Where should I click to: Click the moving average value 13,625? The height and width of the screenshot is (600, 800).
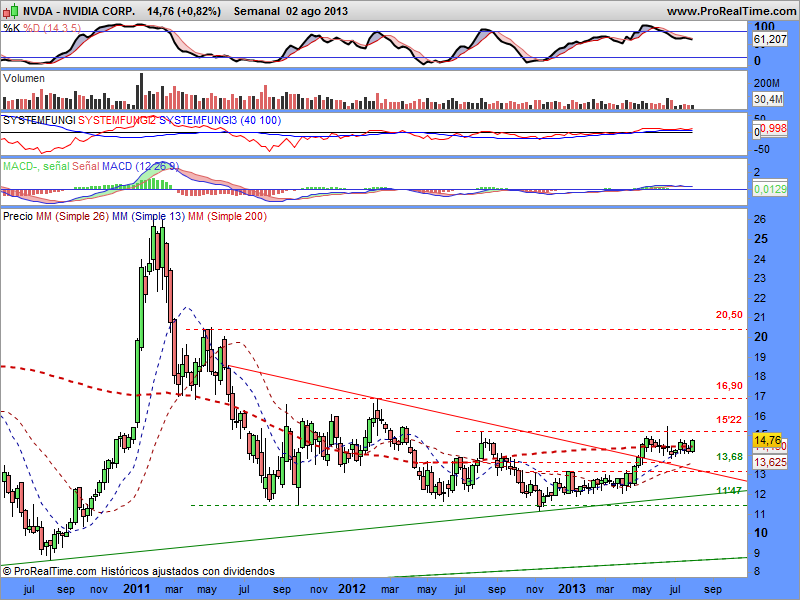pyautogui.click(x=770, y=462)
